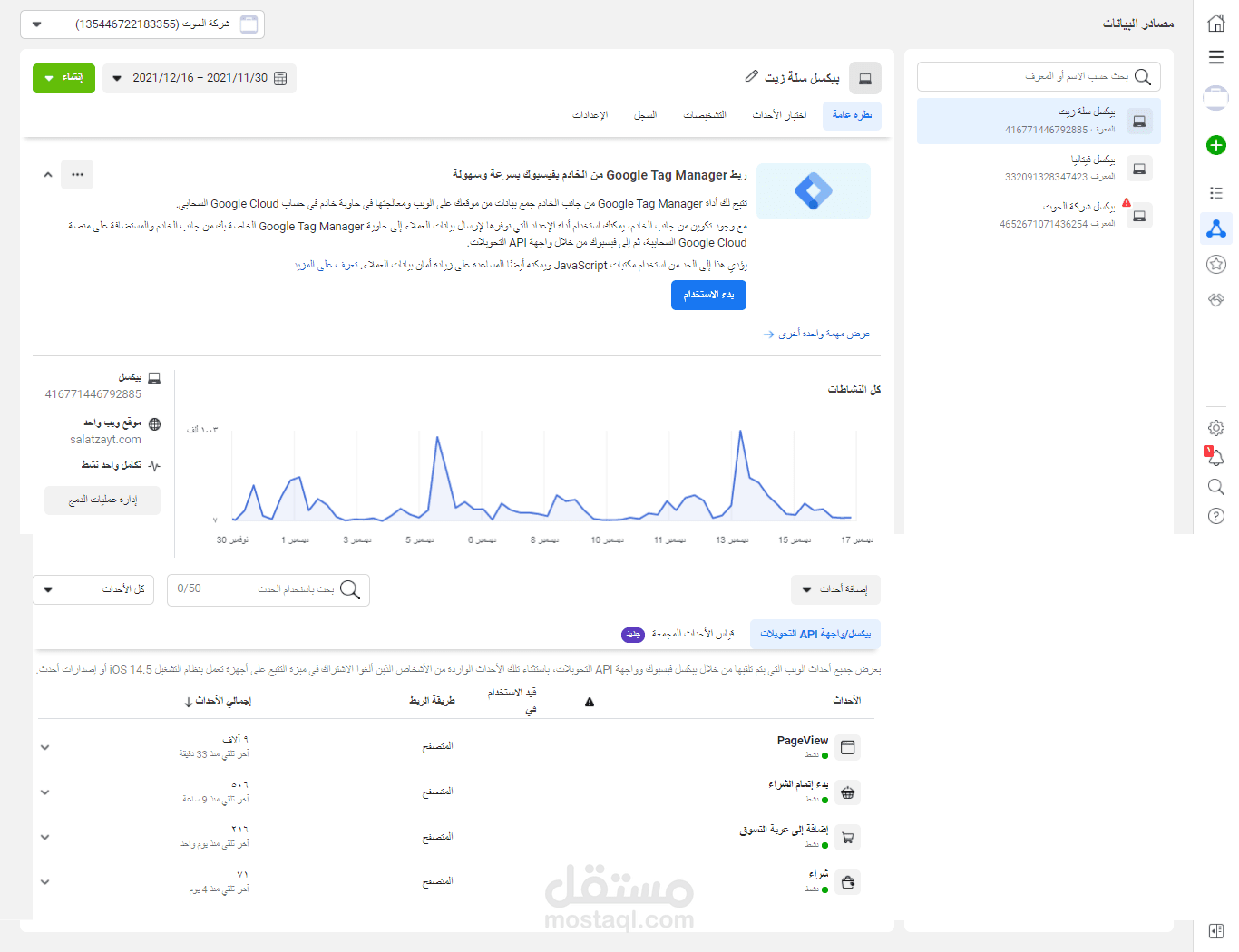The width and height of the screenshot is (1239, 952).
Task: Switch to the السجل history tab
Action: 645,115
